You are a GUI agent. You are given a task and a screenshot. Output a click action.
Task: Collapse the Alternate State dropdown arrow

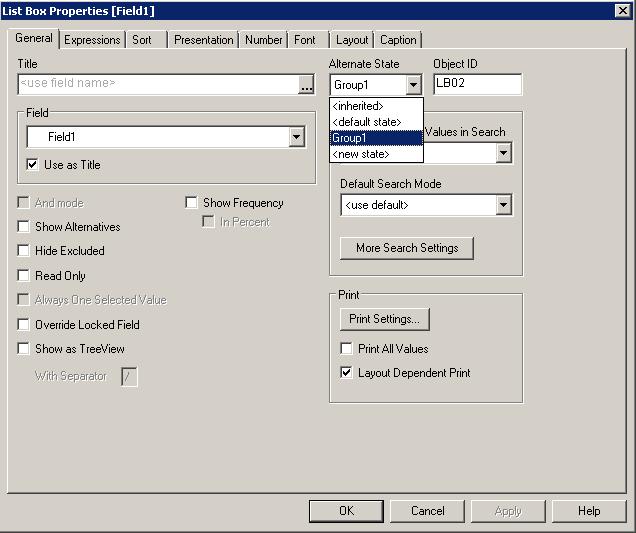point(414,86)
